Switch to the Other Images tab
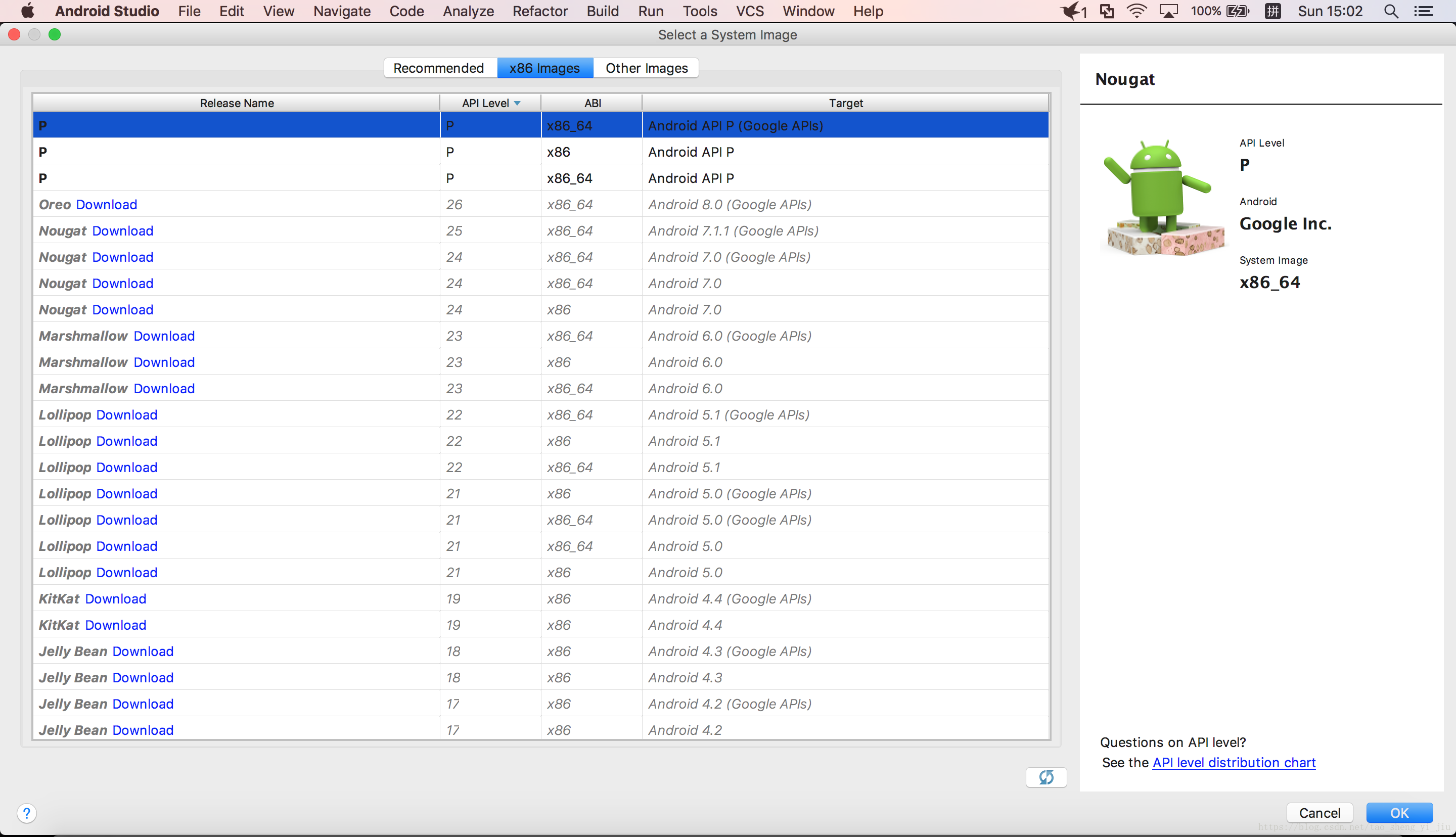Viewport: 1456px width, 837px height. pos(646,68)
